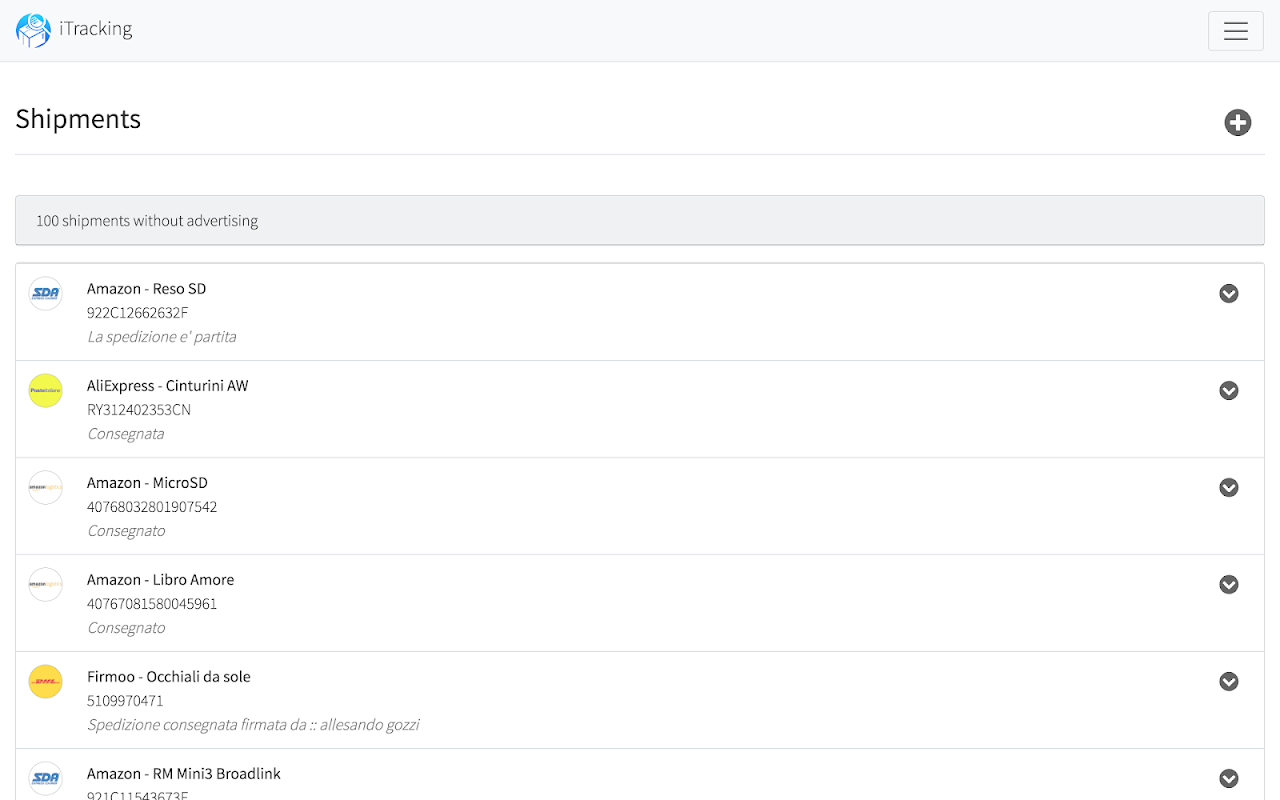Screen dimensions: 1280x800
Task: Click SDA icon for RM Mini3 Broadlink
Action: coord(46,778)
